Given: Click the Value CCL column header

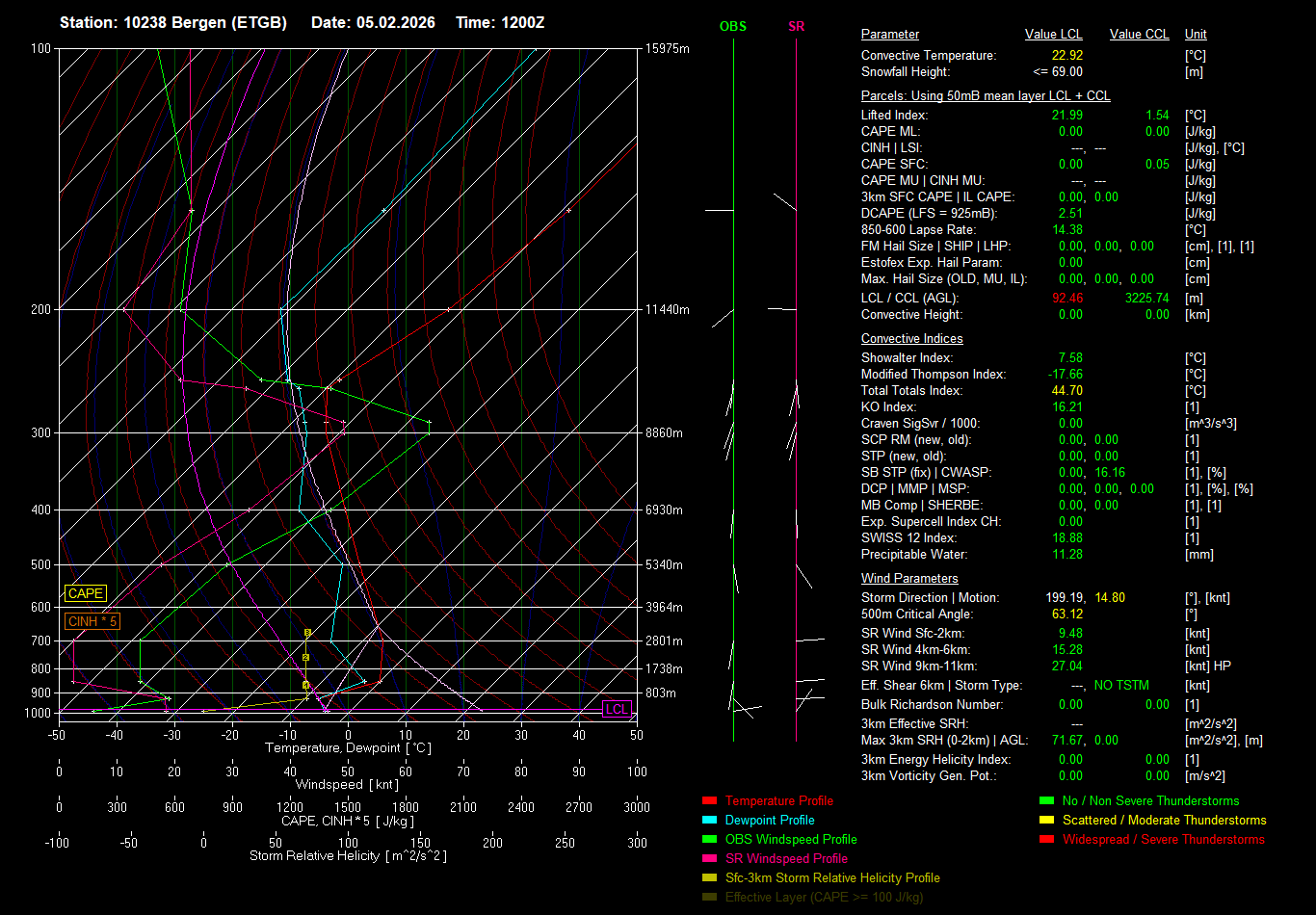Looking at the screenshot, I should point(1139,35).
